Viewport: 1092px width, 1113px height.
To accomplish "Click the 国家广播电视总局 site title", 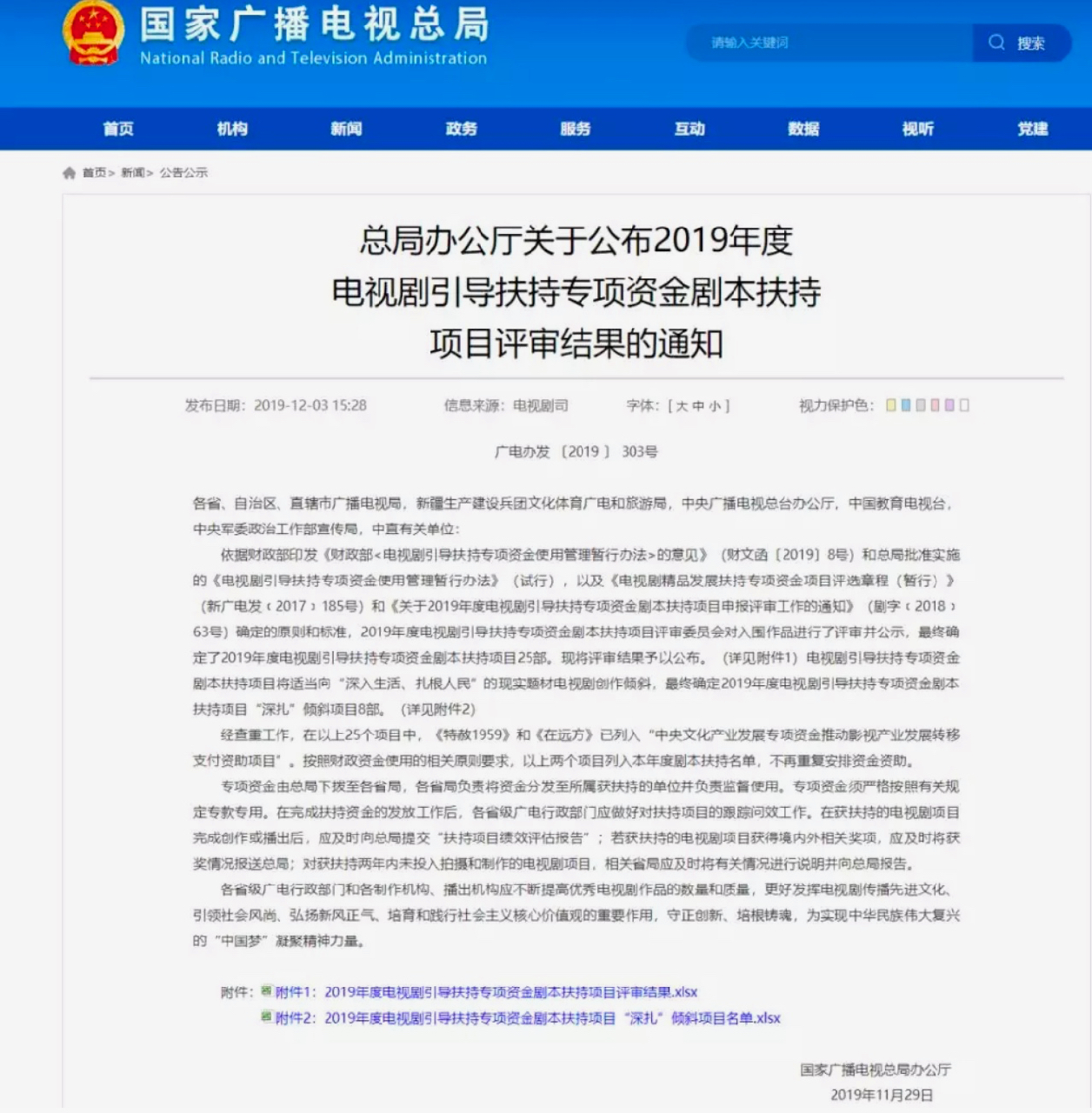I will [x=315, y=24].
